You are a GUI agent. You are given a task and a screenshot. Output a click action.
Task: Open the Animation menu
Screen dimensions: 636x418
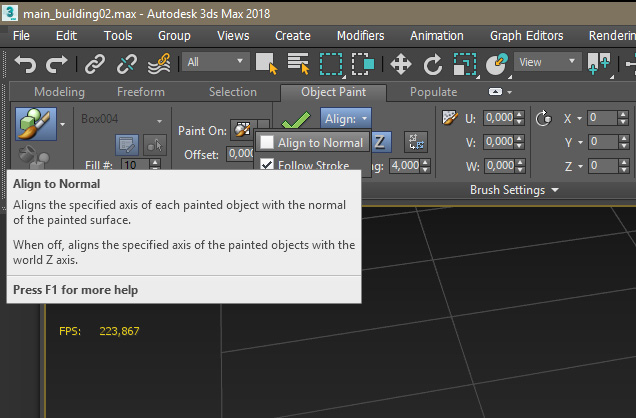coord(436,36)
